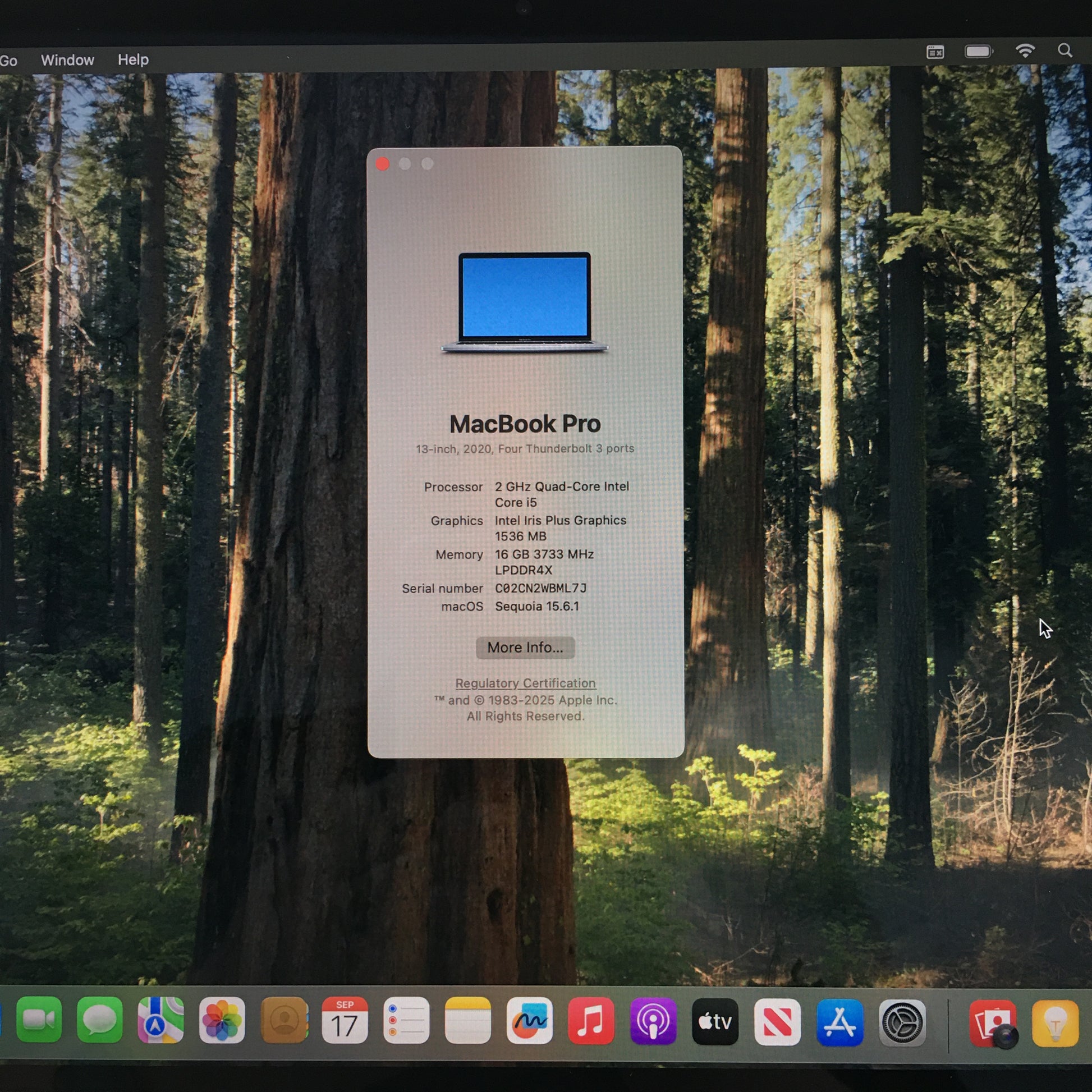
Task: Open the App Store
Action: (x=840, y=1022)
